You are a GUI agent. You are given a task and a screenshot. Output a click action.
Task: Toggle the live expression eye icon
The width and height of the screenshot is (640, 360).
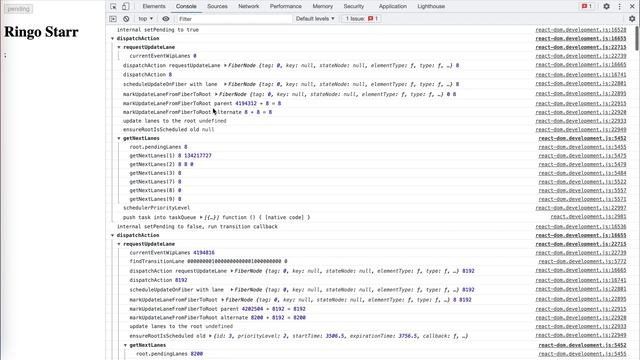(166, 19)
